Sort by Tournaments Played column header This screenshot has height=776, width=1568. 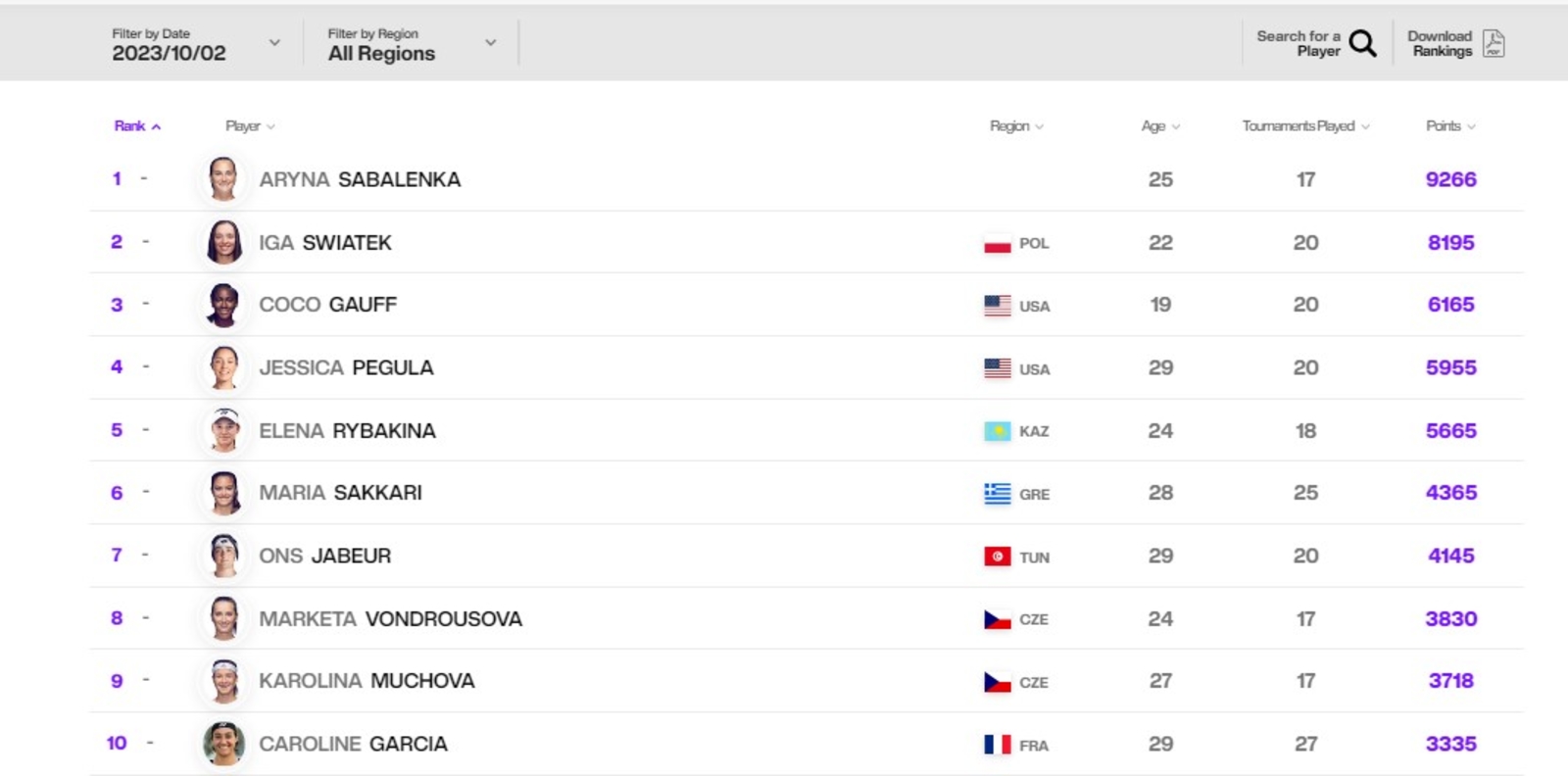coord(1305,125)
